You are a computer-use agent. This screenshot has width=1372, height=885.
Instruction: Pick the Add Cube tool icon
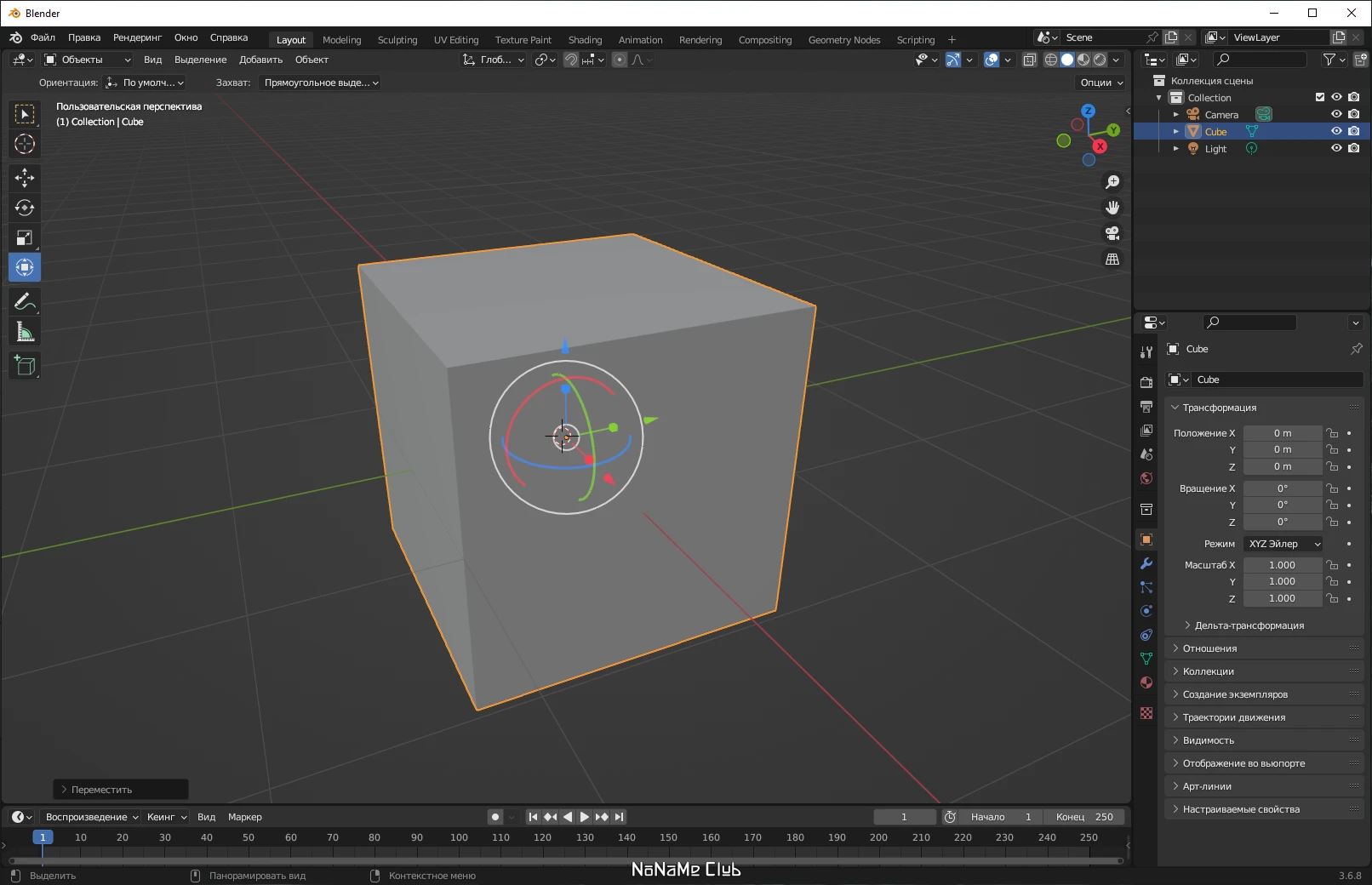click(x=24, y=366)
